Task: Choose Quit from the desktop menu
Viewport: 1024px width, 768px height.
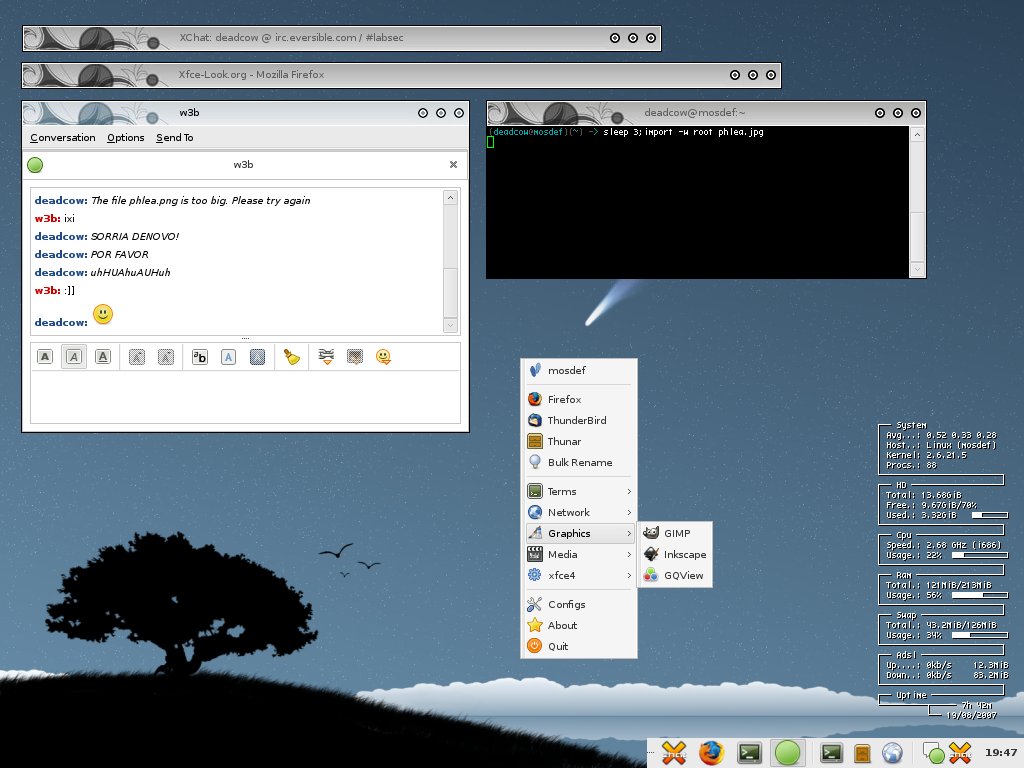Action: 579,646
